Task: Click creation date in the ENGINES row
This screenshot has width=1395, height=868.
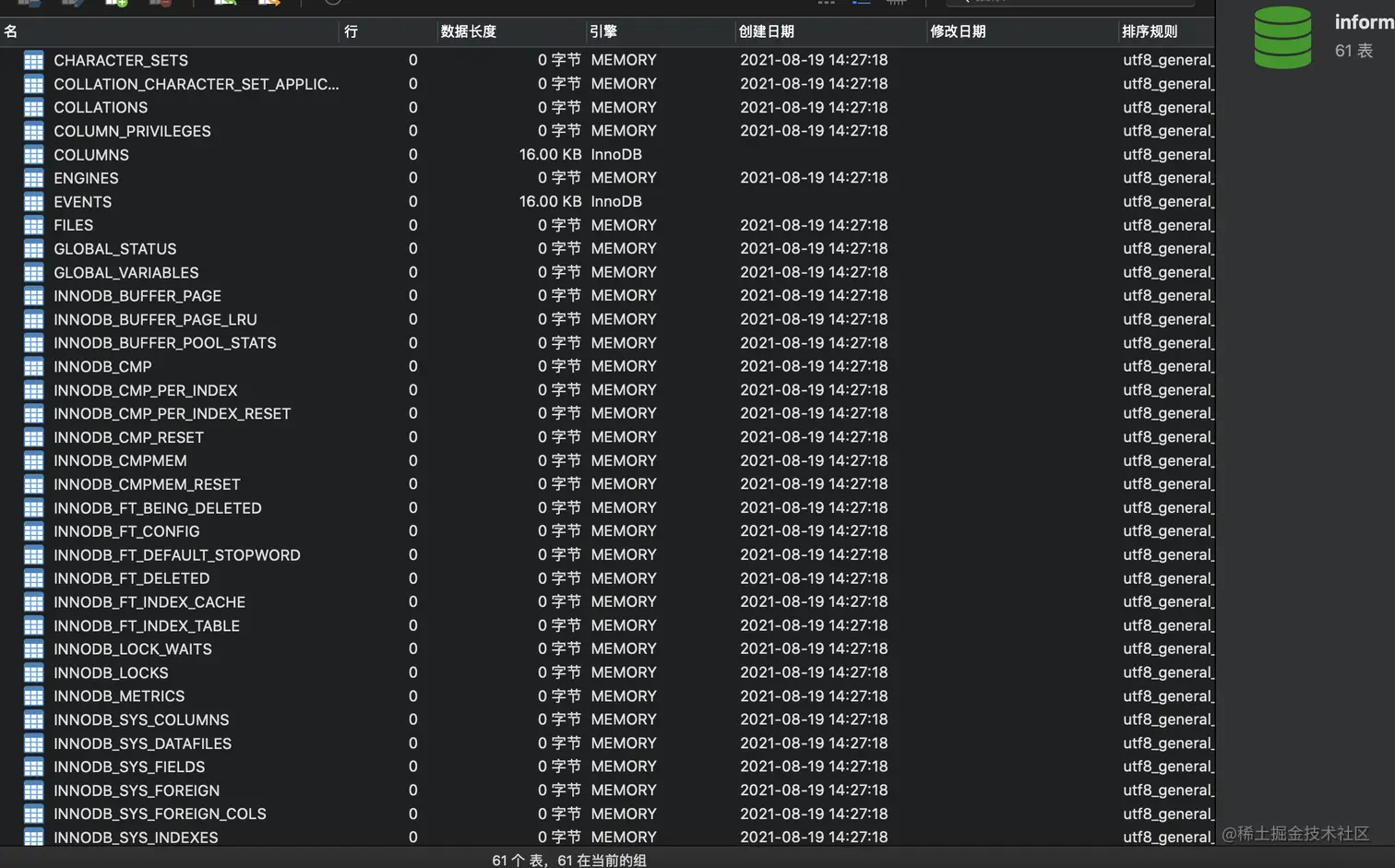Action: click(x=814, y=178)
